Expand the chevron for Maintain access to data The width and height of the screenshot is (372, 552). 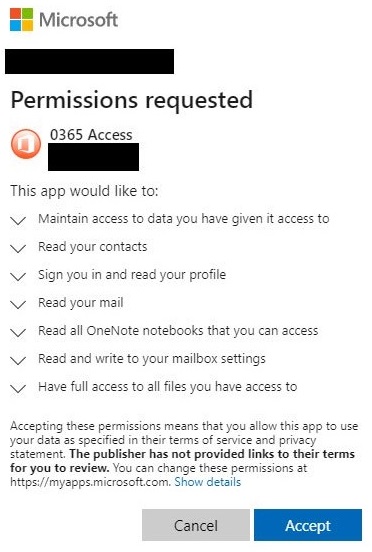coord(18,220)
